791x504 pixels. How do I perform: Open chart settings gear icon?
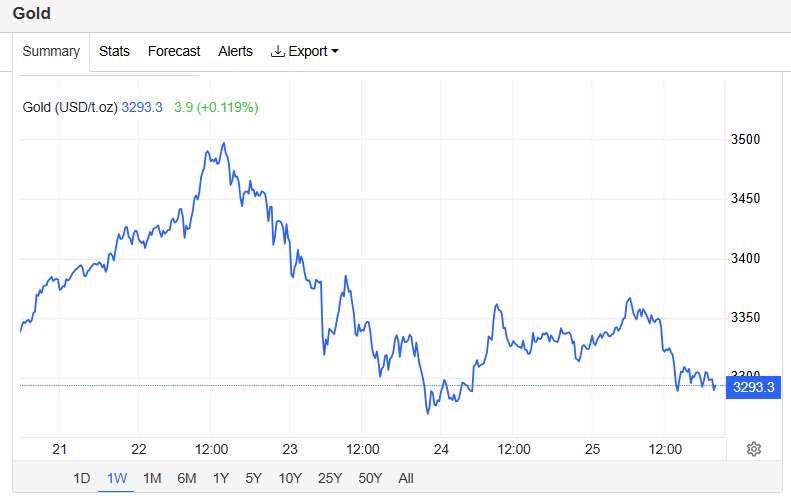coord(754,449)
